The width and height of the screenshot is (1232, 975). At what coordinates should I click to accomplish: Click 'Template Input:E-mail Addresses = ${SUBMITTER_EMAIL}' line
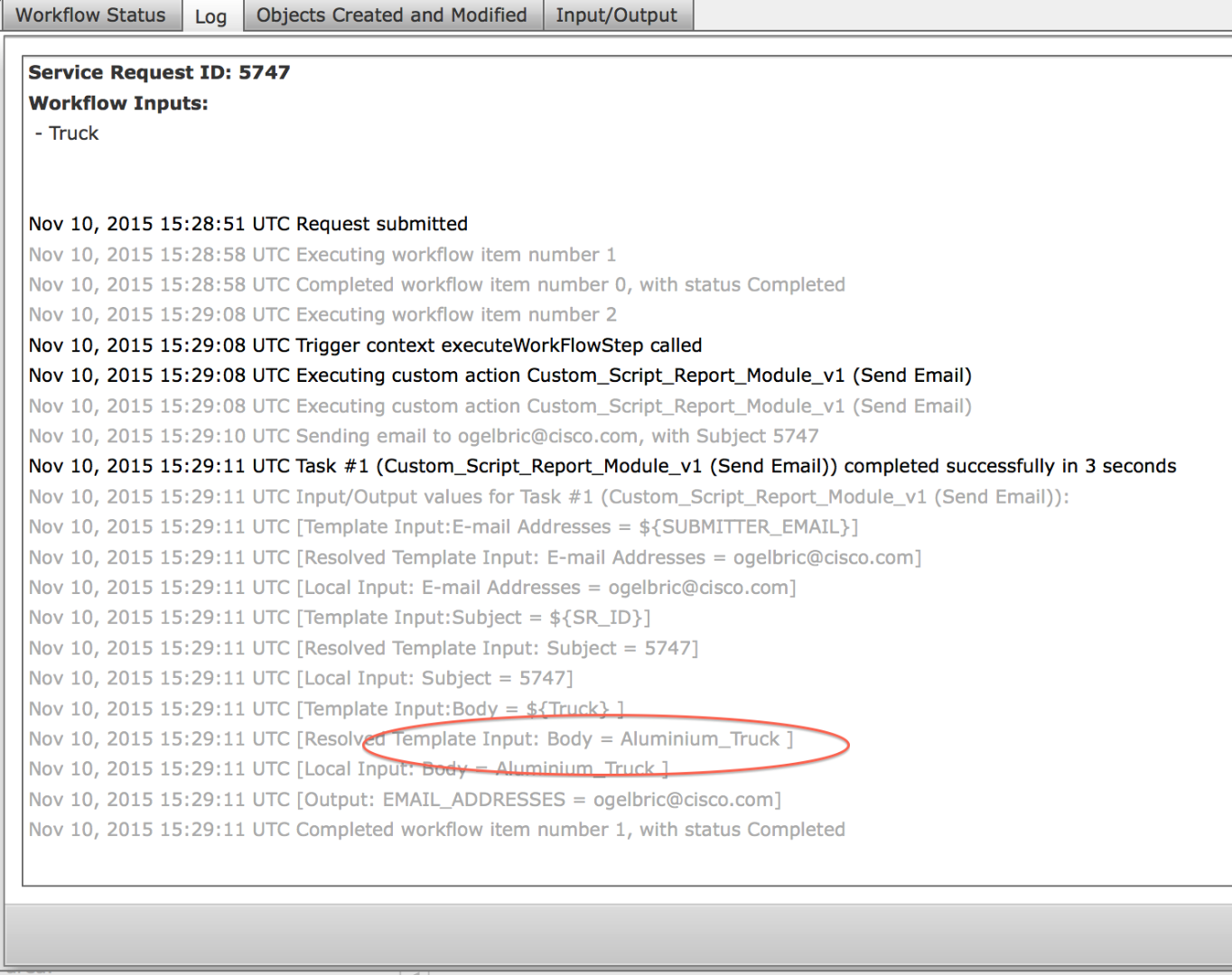443,526
